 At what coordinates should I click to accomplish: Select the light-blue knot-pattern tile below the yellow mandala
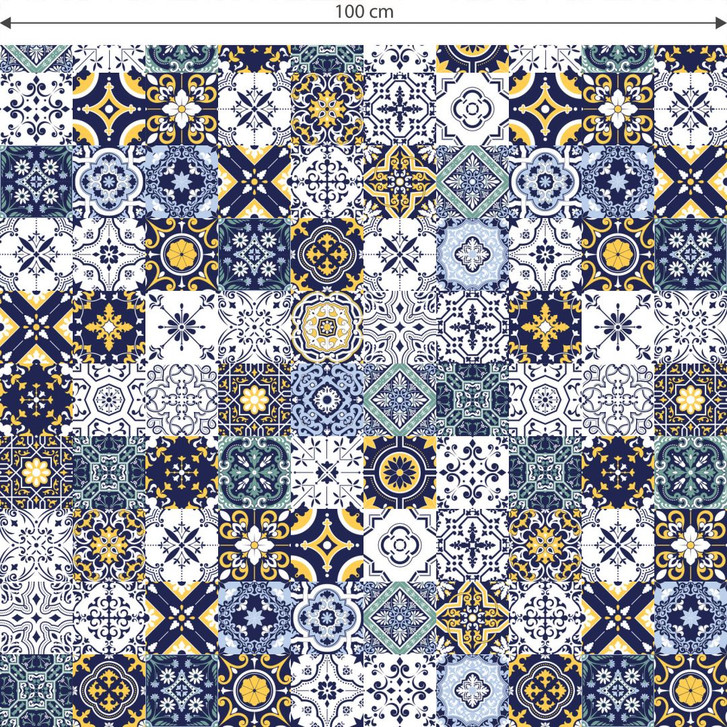pyautogui.click(x=326, y=398)
